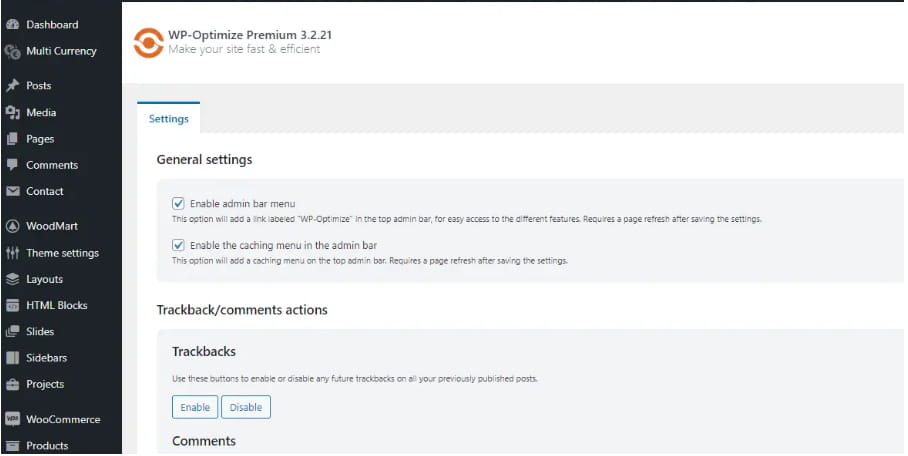The width and height of the screenshot is (908, 456).
Task: Open the Layouts menu item
Action: [x=44, y=279]
